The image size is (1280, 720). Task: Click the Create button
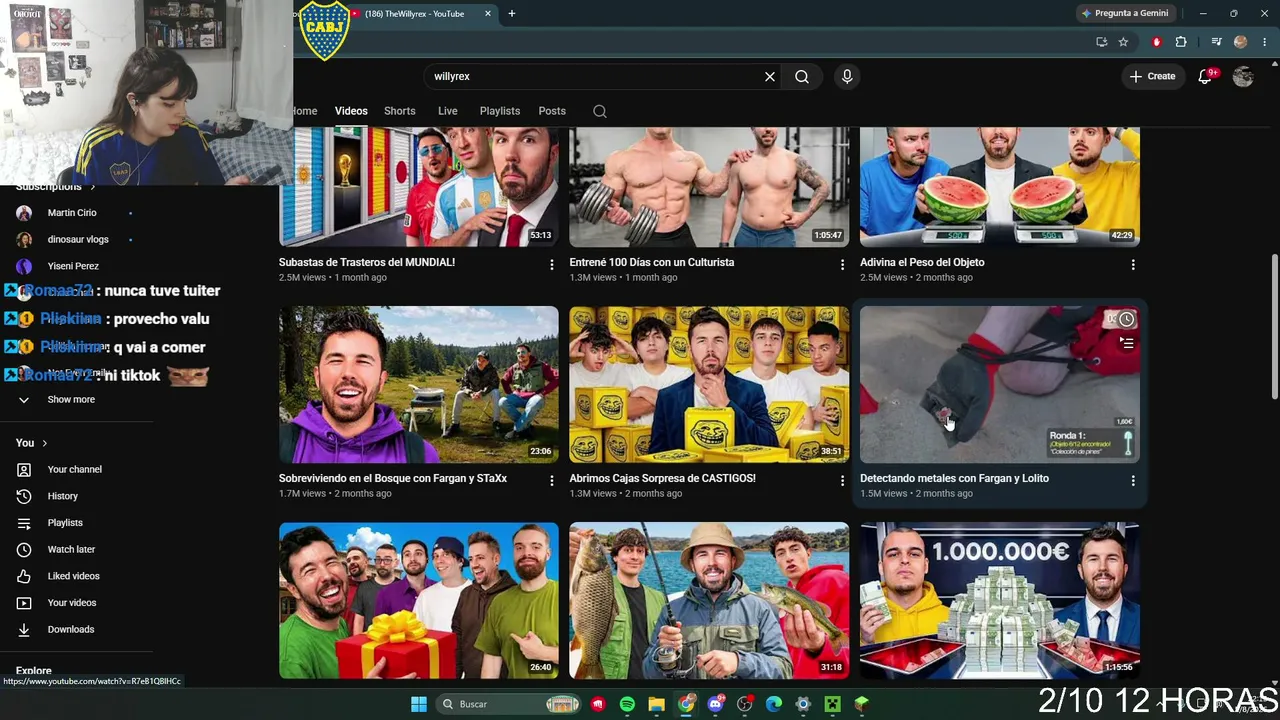(1153, 76)
